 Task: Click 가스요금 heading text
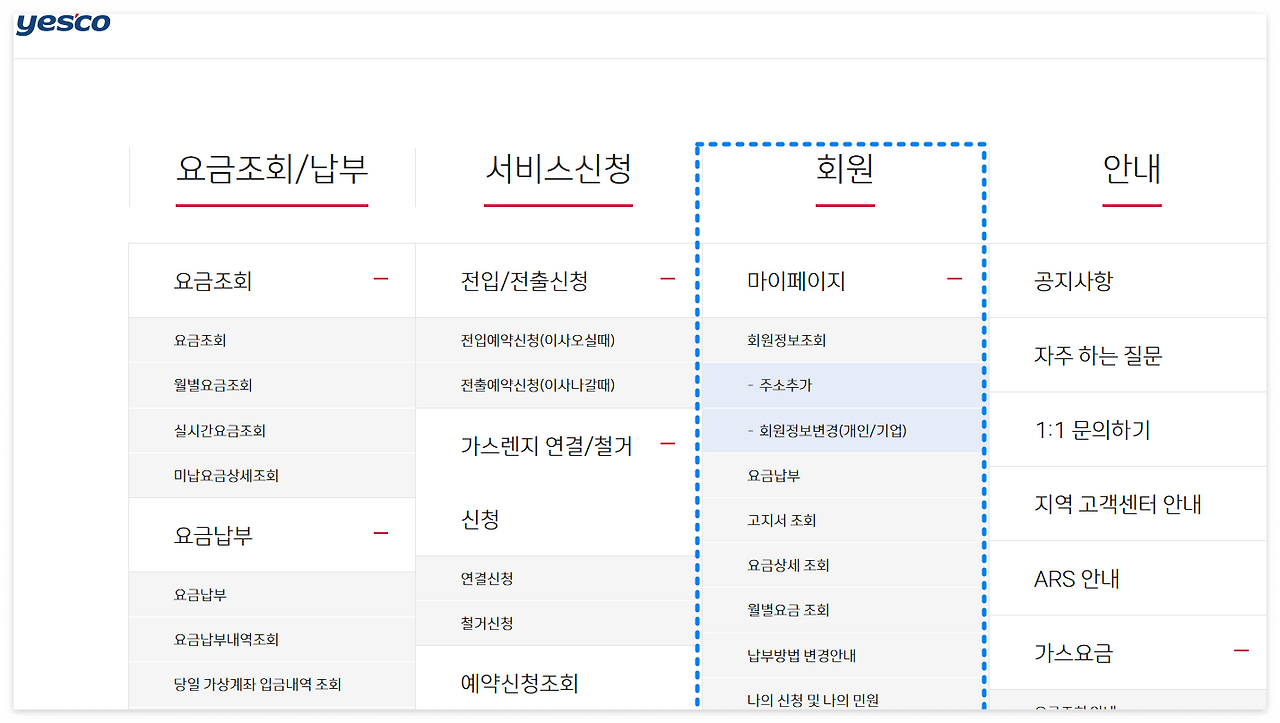coord(1073,653)
